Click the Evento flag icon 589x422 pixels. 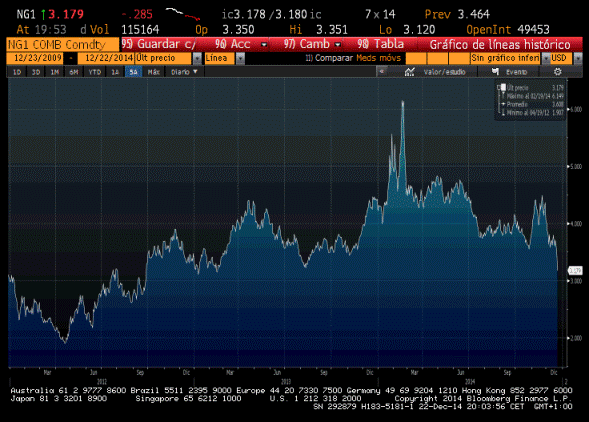pos(495,71)
